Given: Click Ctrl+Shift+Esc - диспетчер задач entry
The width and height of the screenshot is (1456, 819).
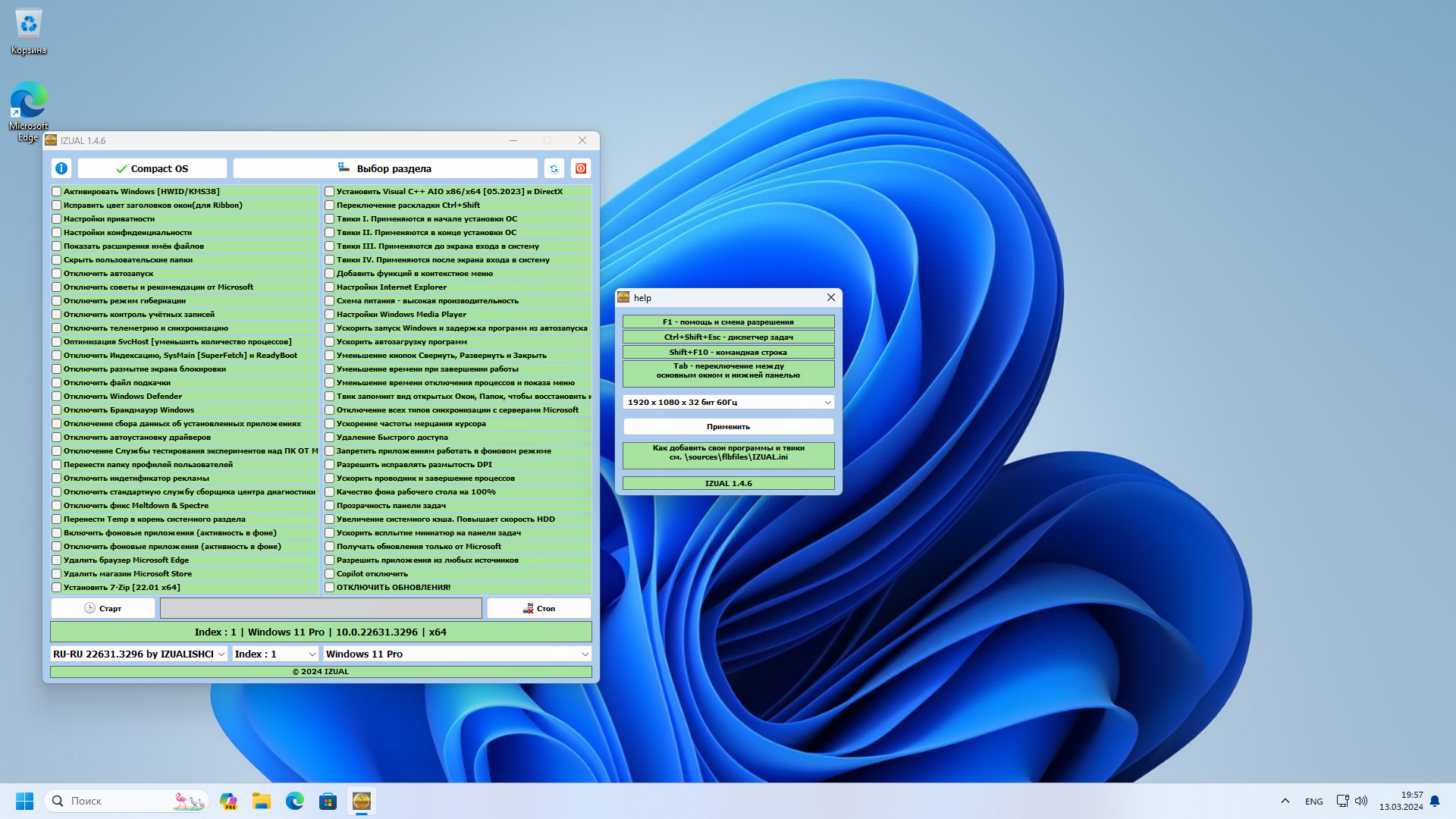Looking at the screenshot, I should (729, 337).
